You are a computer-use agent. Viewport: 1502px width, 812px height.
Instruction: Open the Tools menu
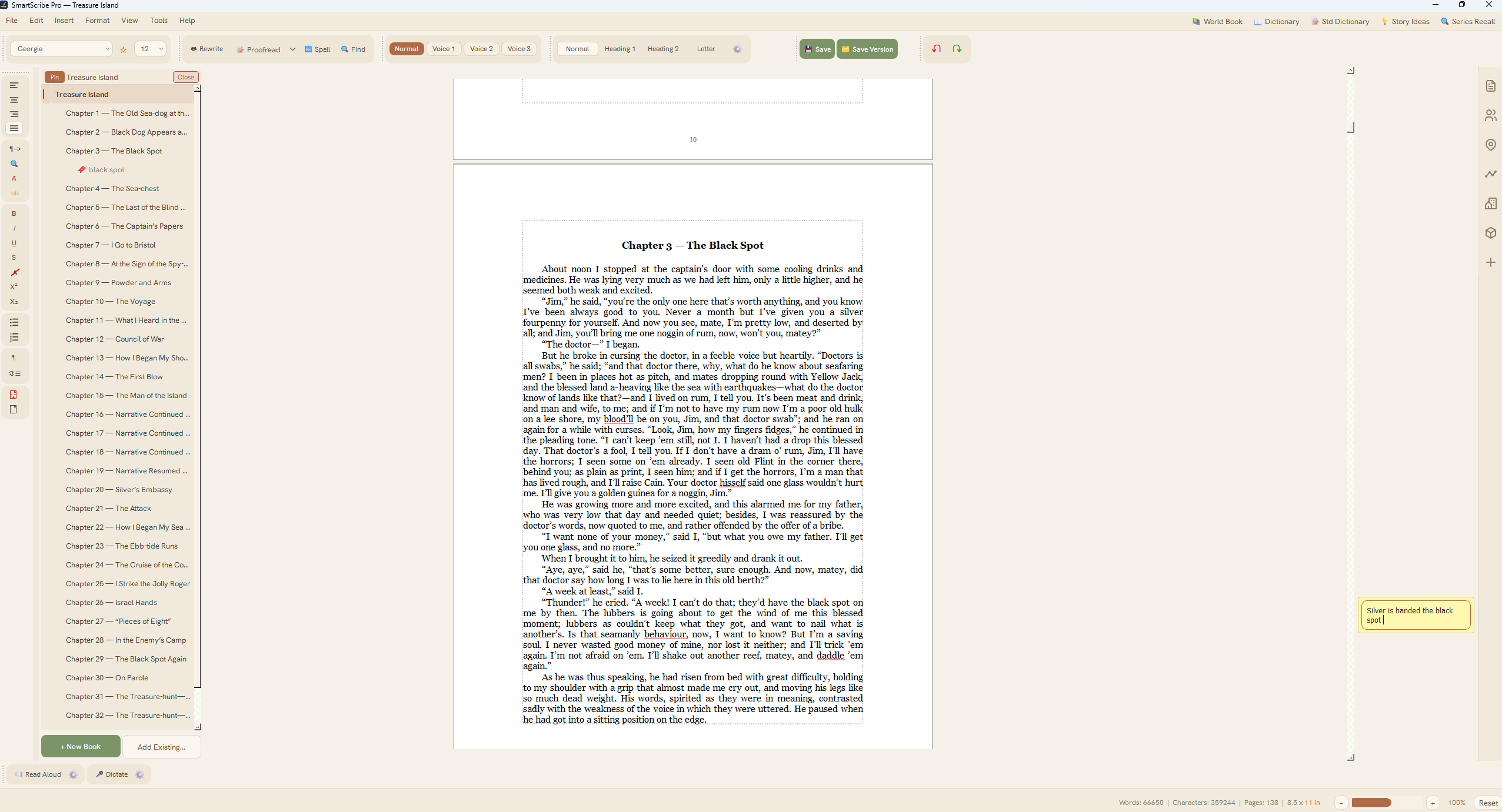pyautogui.click(x=159, y=21)
